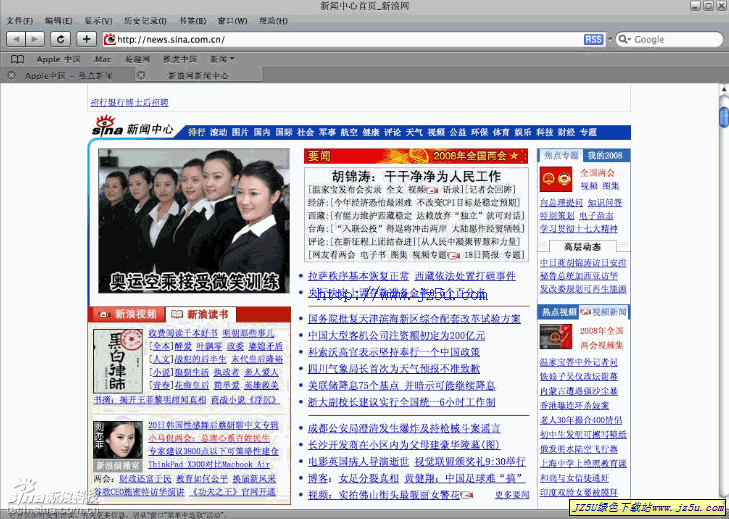
Task: Click the vertical scrollbar thumb
Action: tap(724, 116)
